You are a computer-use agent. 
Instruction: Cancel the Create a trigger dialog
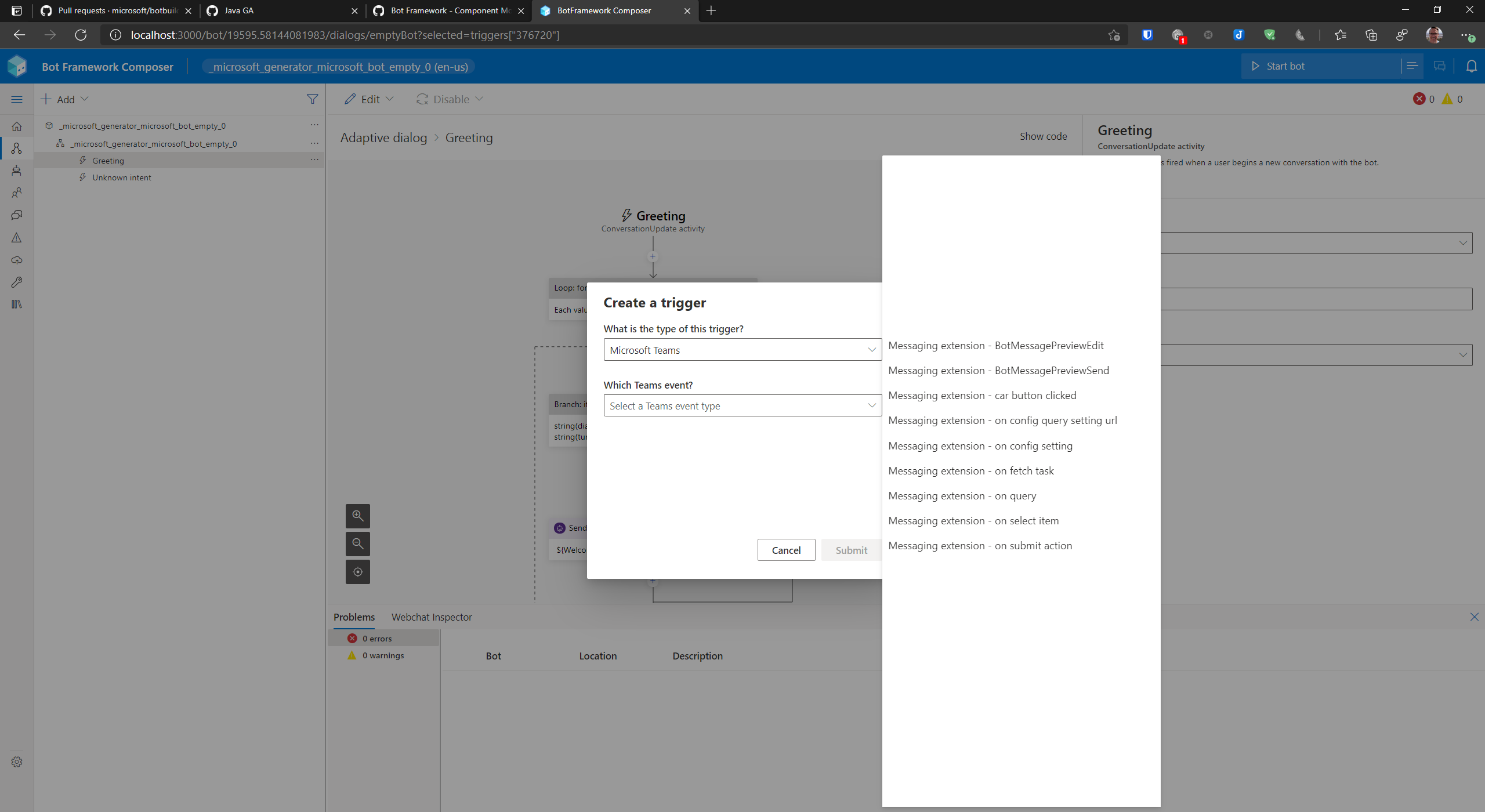pyautogui.click(x=785, y=549)
